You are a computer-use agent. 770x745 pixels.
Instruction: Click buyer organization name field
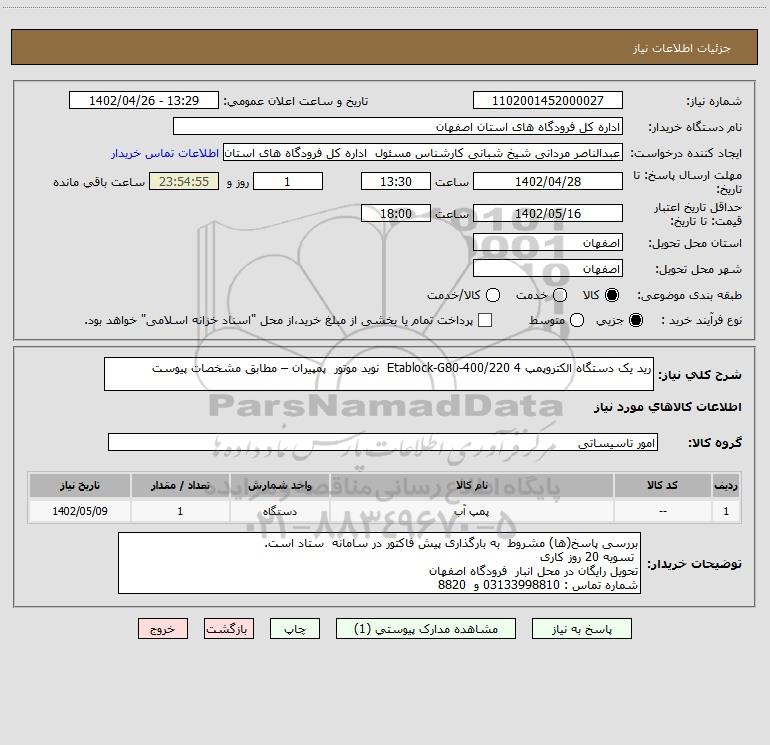point(398,127)
